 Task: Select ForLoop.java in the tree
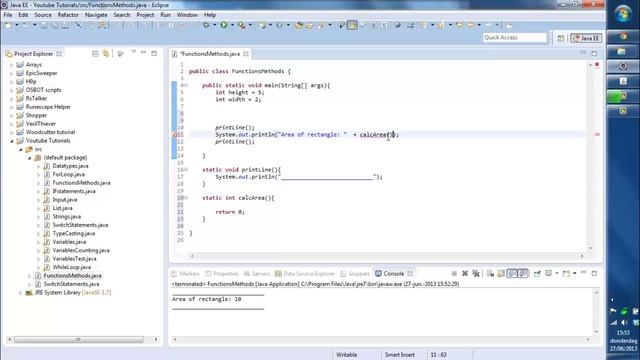pyautogui.click(x=69, y=174)
